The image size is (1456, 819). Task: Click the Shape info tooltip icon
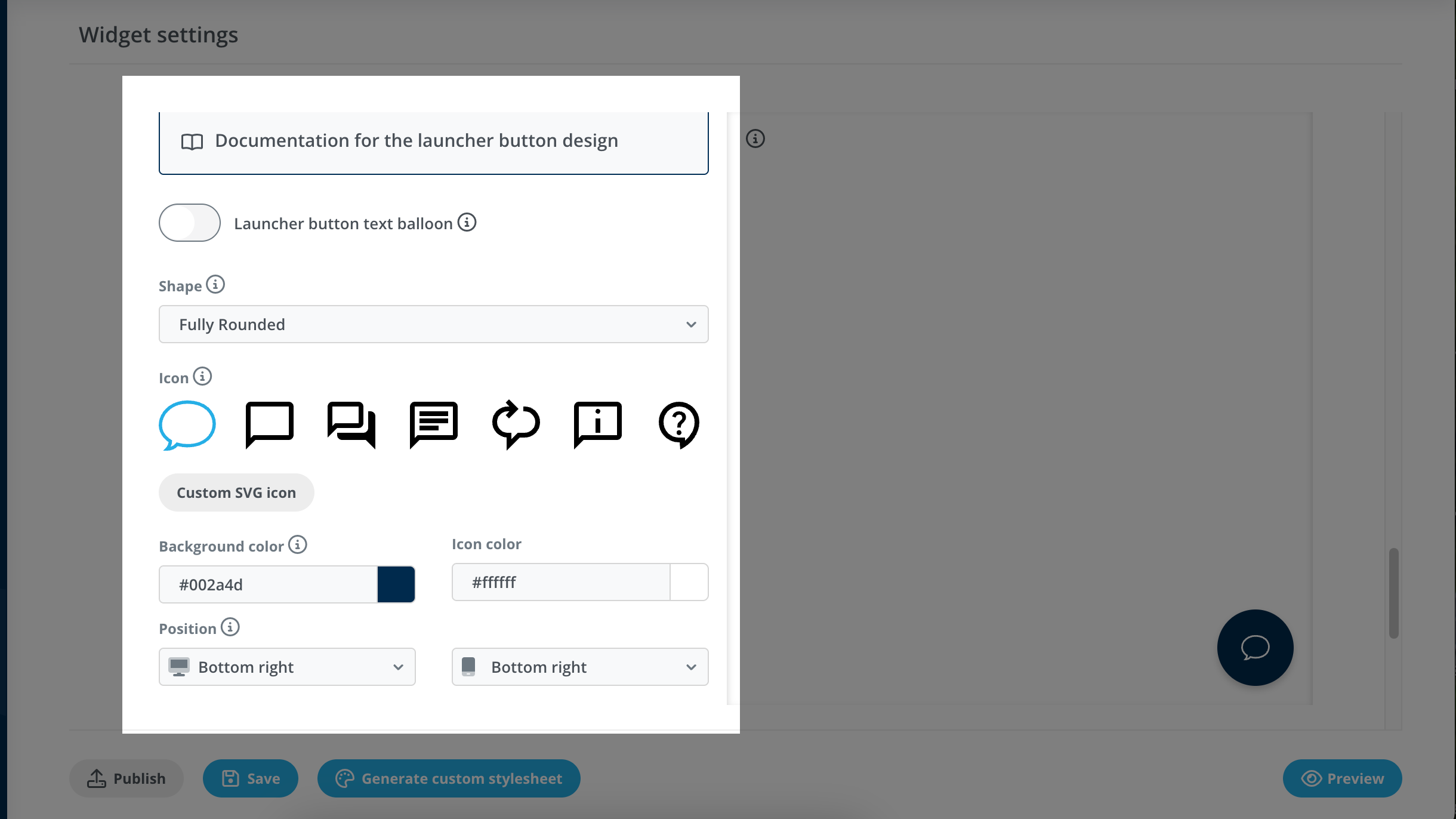click(x=215, y=285)
